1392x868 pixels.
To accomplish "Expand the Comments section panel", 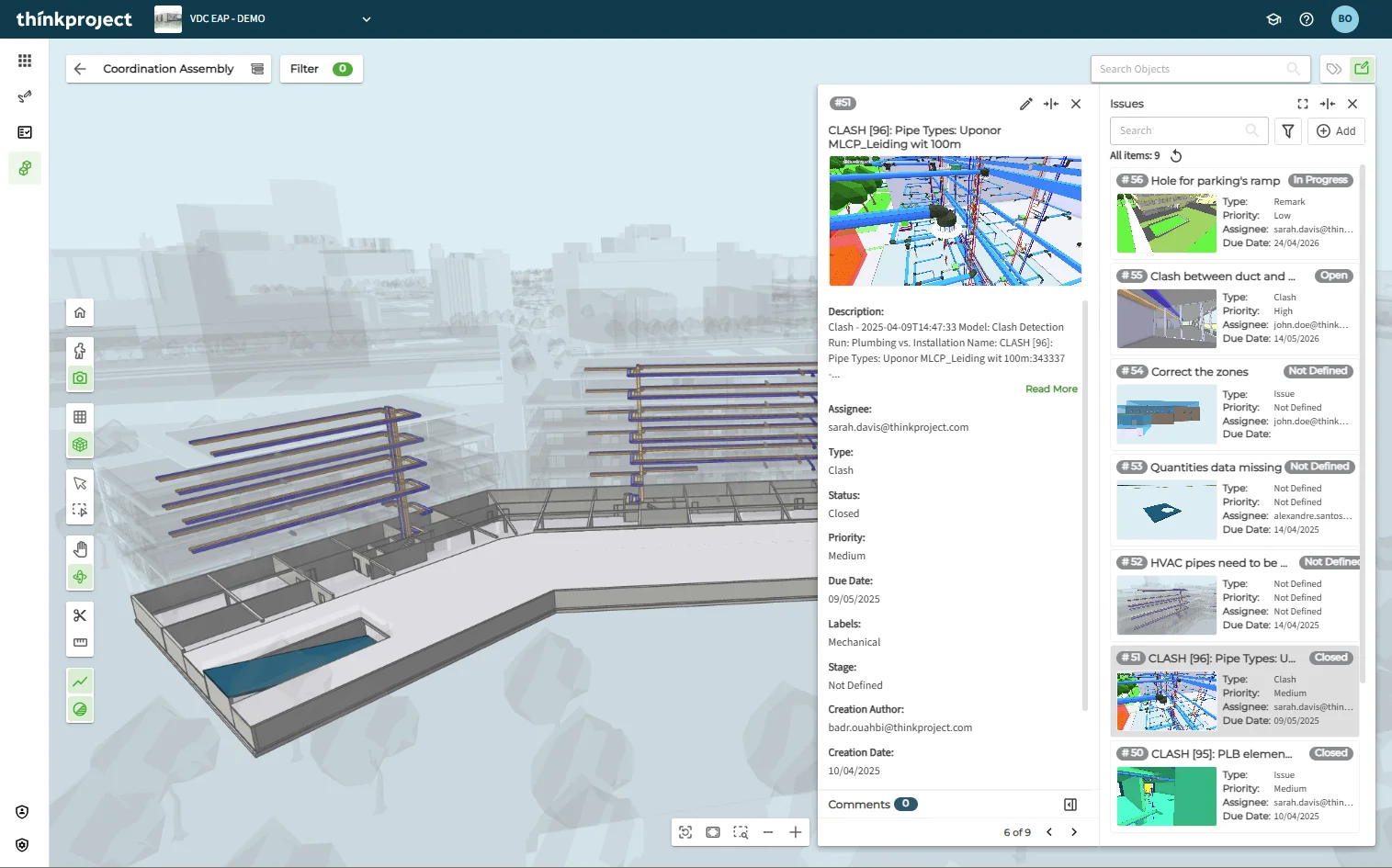I will (1069, 805).
